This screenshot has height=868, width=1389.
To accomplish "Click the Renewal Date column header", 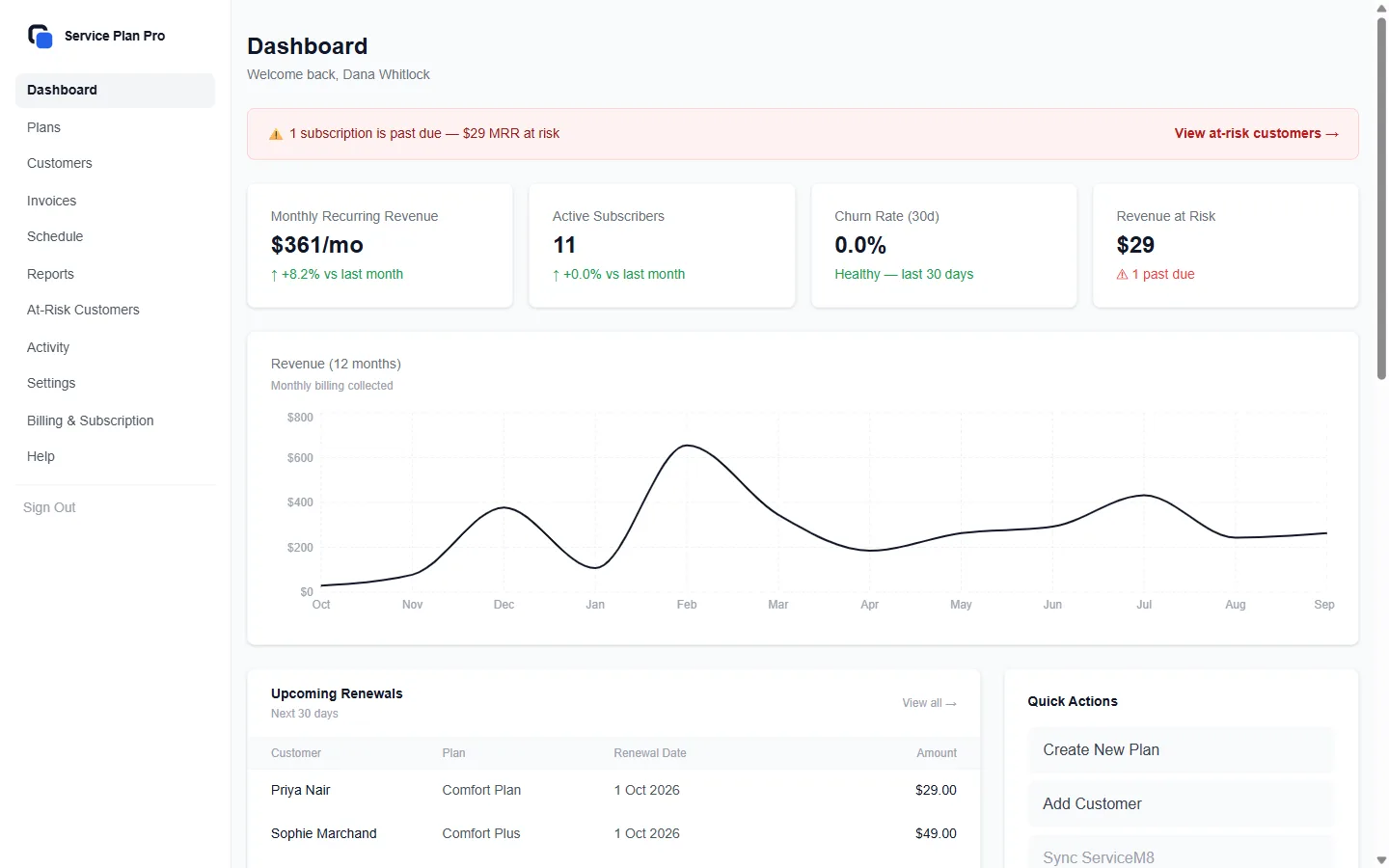I will click(650, 753).
